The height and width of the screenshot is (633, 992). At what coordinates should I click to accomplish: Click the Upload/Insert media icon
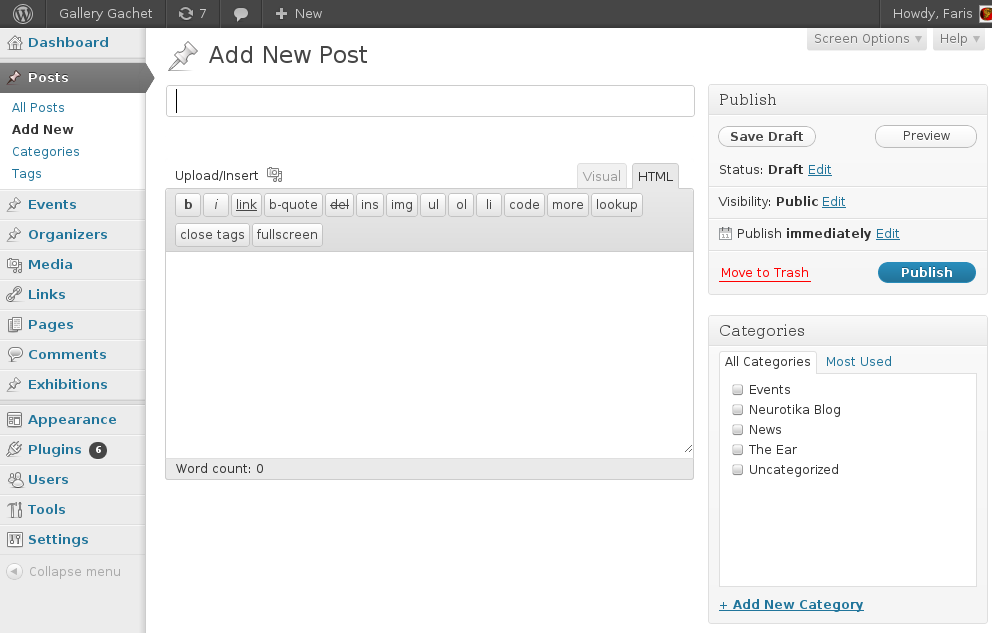[274, 174]
